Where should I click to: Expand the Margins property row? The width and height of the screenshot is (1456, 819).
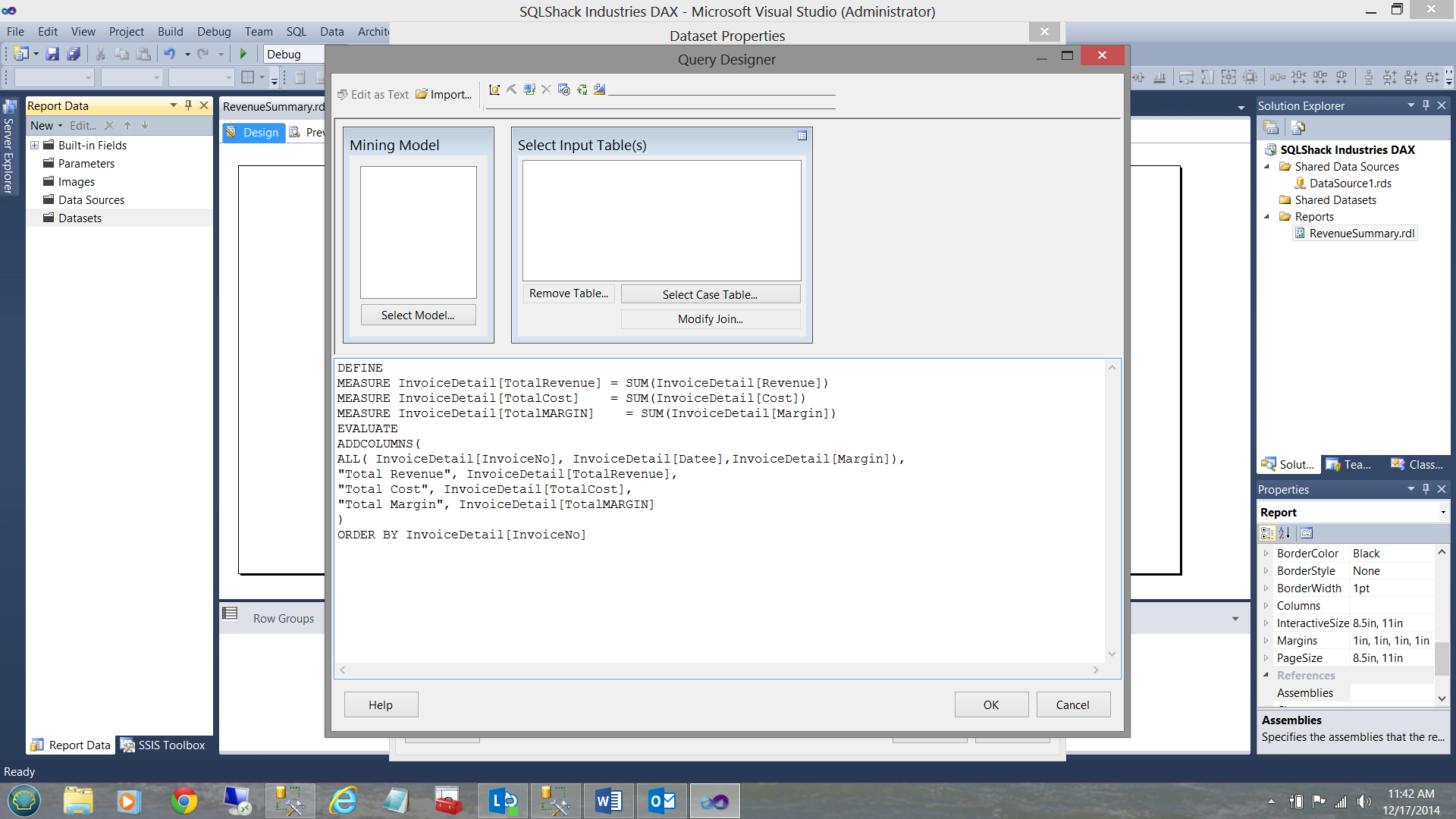click(x=1266, y=641)
